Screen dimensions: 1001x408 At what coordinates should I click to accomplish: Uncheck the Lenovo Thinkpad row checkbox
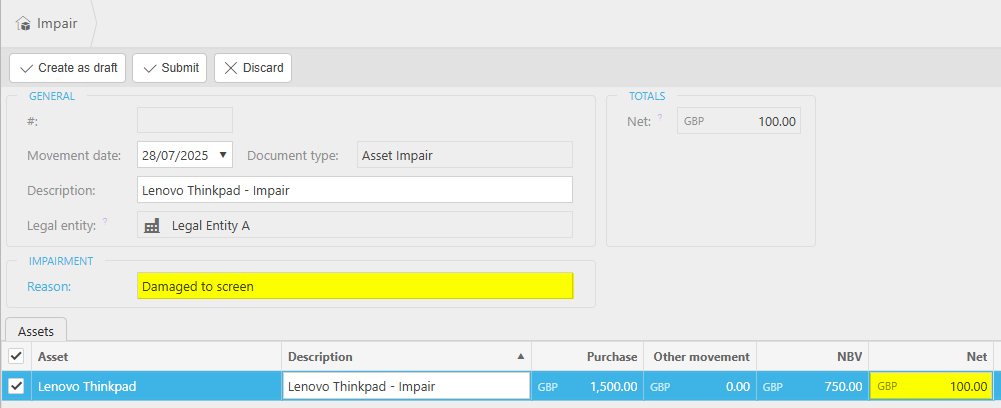tap(16, 386)
